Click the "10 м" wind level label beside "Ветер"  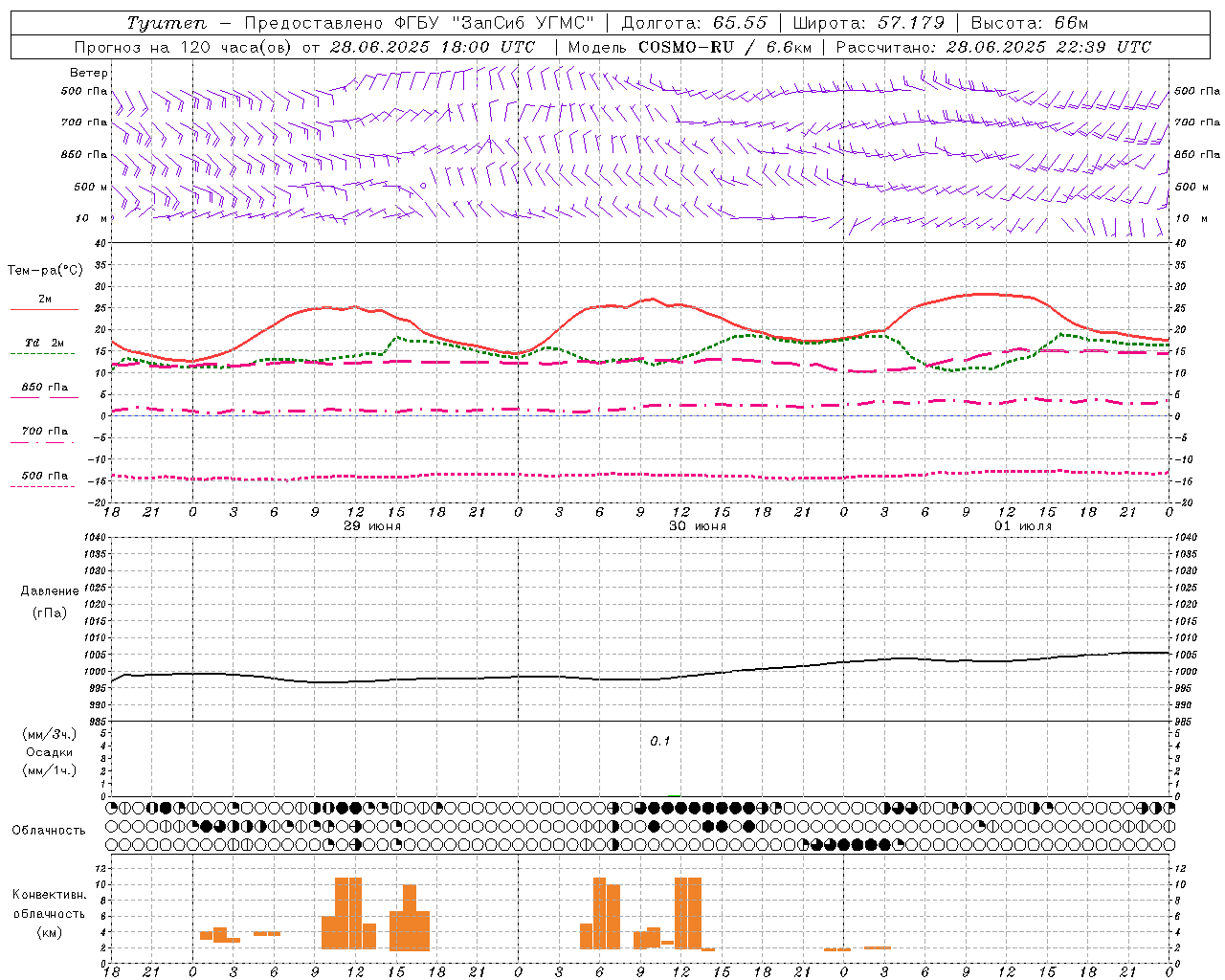pyautogui.click(x=93, y=219)
